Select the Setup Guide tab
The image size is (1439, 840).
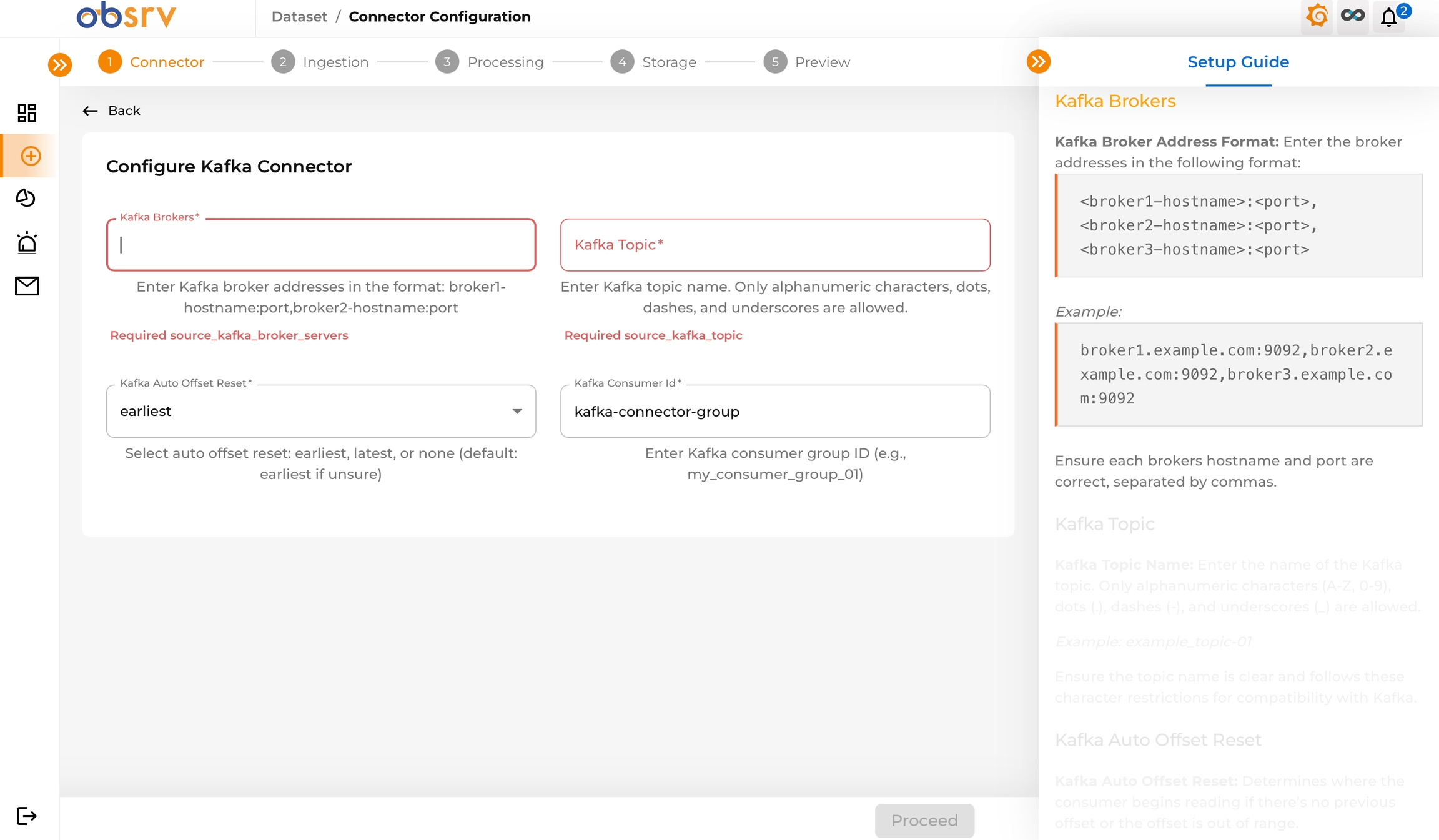(x=1238, y=62)
